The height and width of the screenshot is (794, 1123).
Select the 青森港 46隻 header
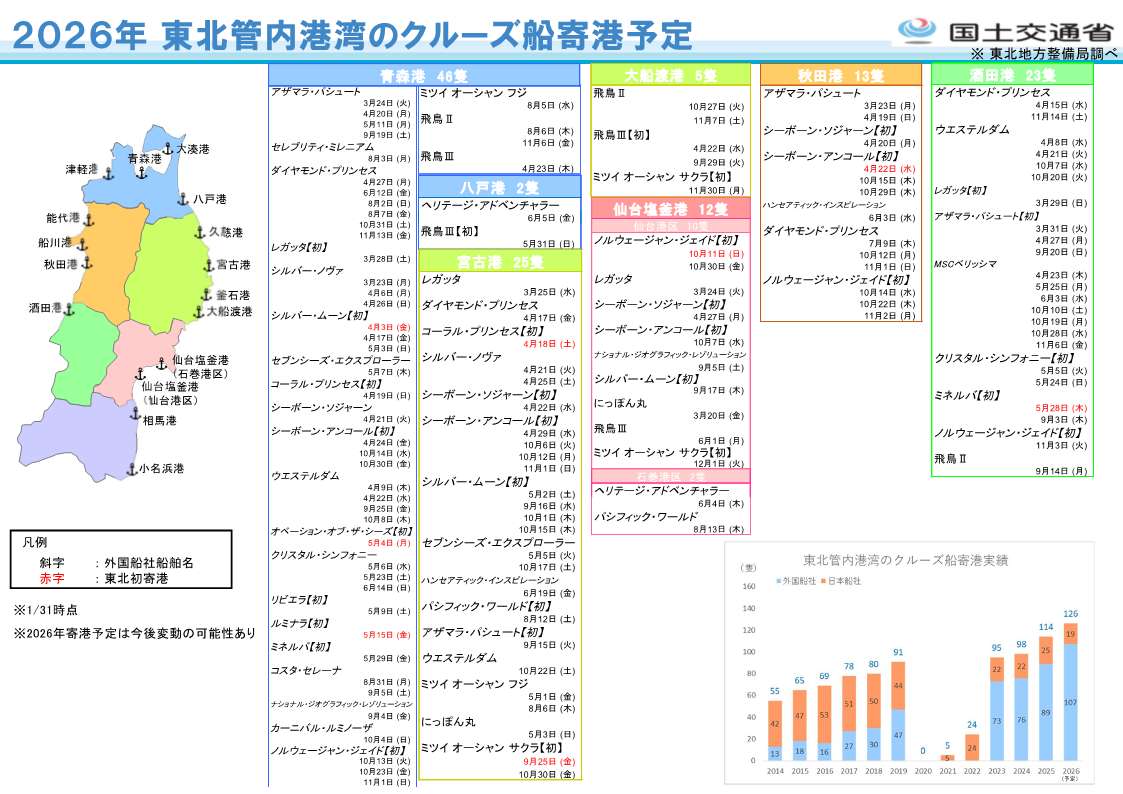point(424,75)
